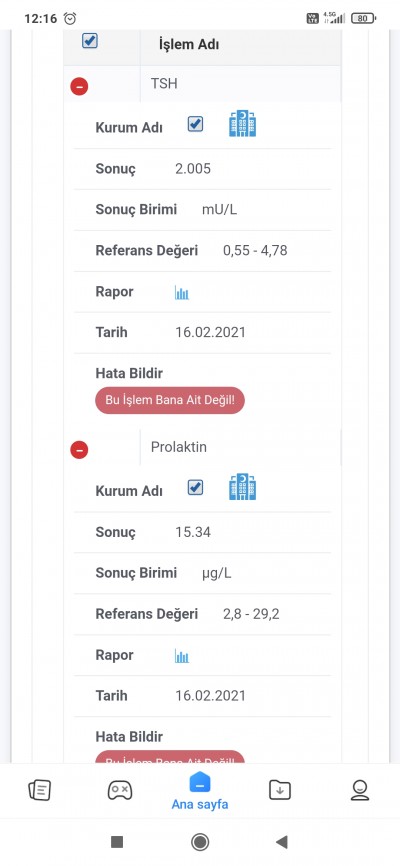The height and width of the screenshot is (866, 400).
Task: Toggle the İşlem Adı header checkbox
Action: pos(90,41)
